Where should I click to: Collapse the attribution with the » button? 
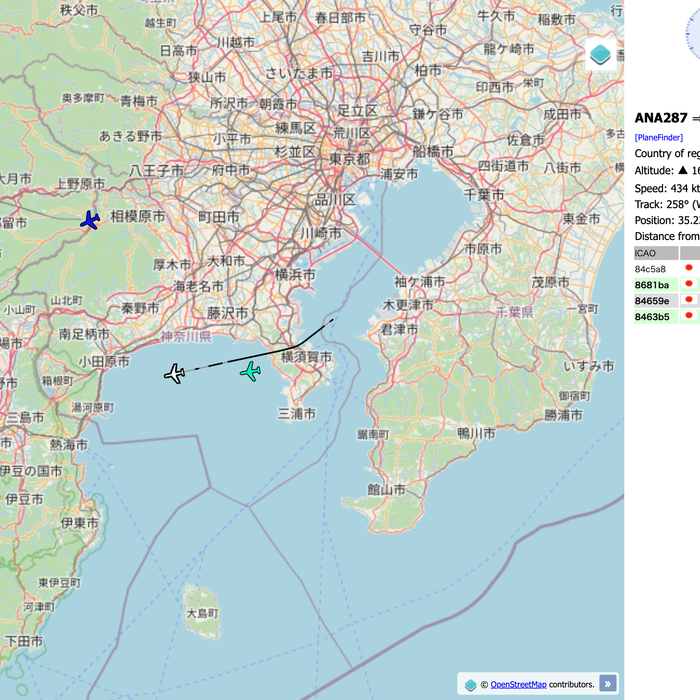[x=608, y=684]
